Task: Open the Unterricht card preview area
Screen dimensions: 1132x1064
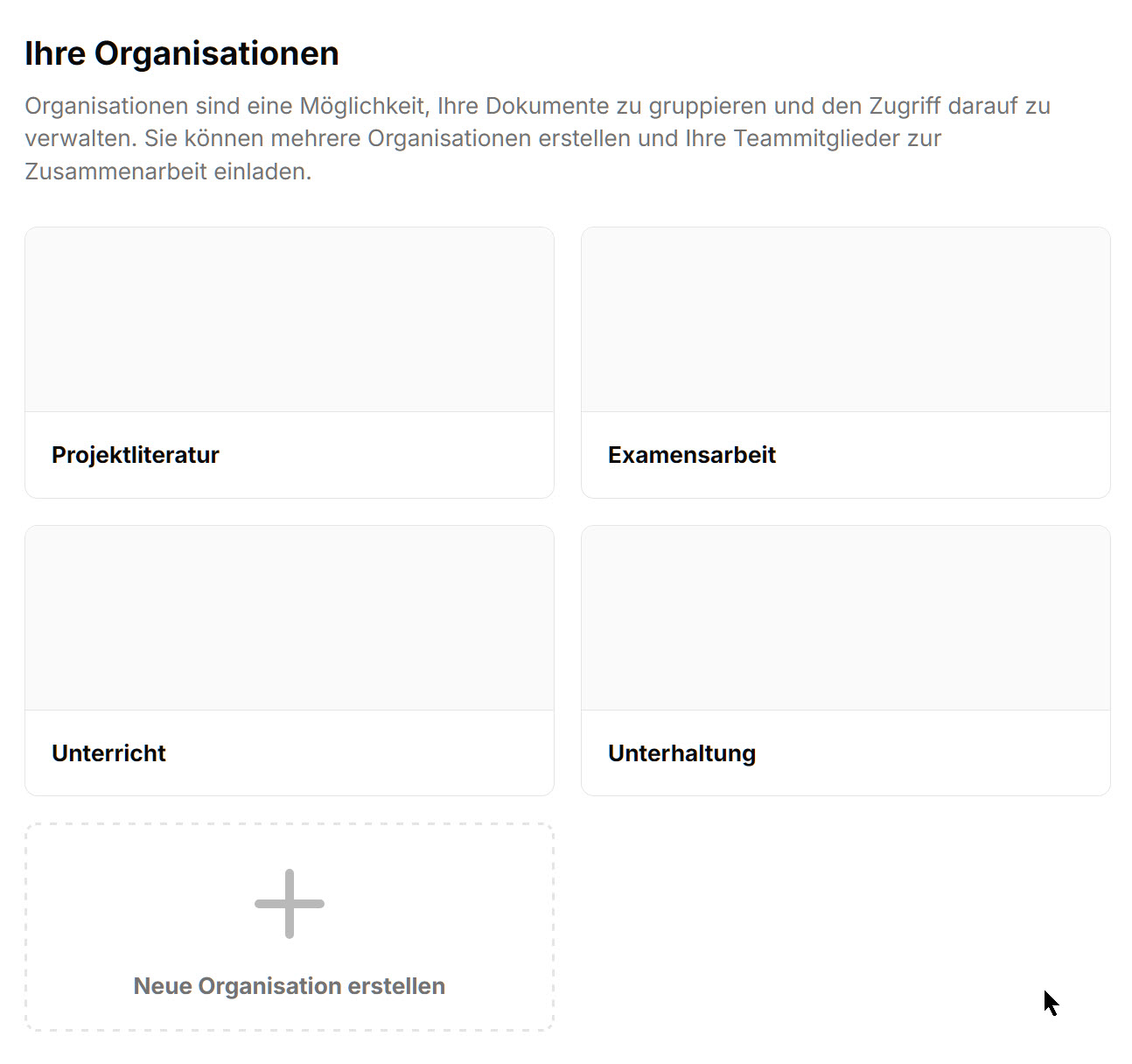Action: tap(290, 618)
